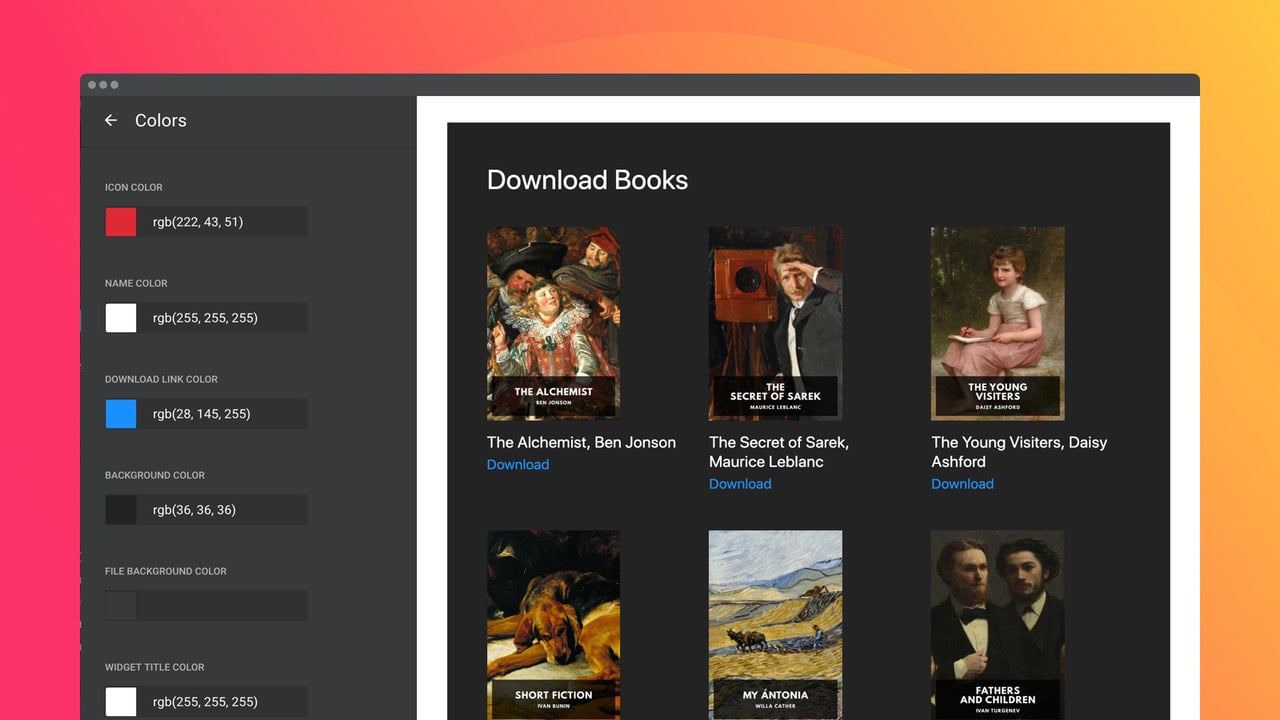This screenshot has height=720, width=1280.
Task: Download The Secret of Sarek
Action: pos(740,484)
